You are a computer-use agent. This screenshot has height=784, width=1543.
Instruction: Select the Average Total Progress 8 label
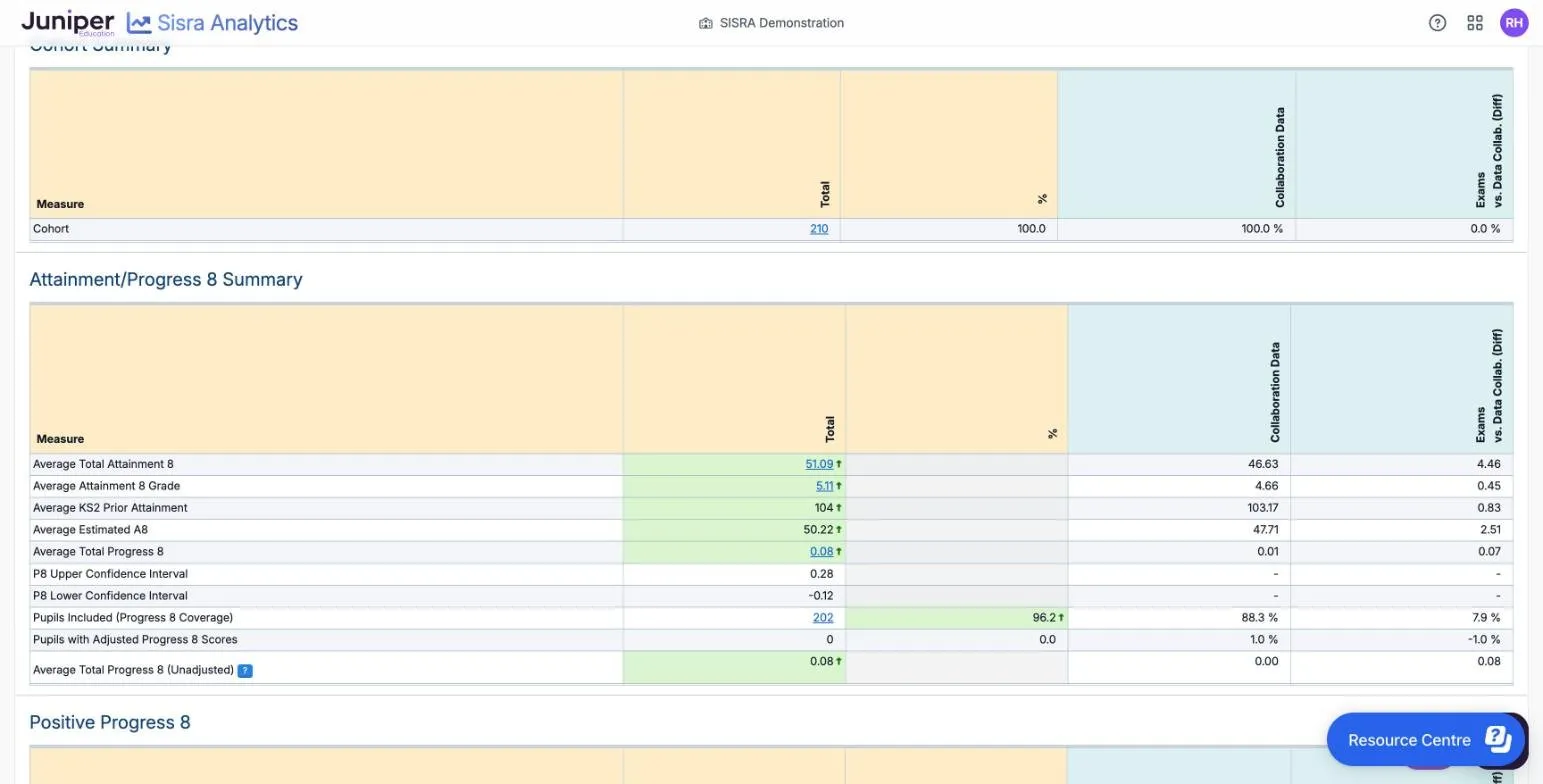(x=98, y=552)
